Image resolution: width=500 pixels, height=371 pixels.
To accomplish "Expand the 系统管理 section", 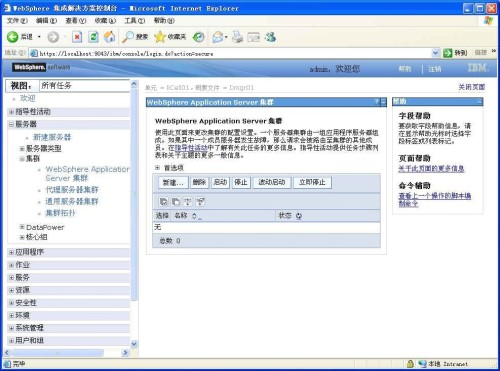I will (11, 328).
